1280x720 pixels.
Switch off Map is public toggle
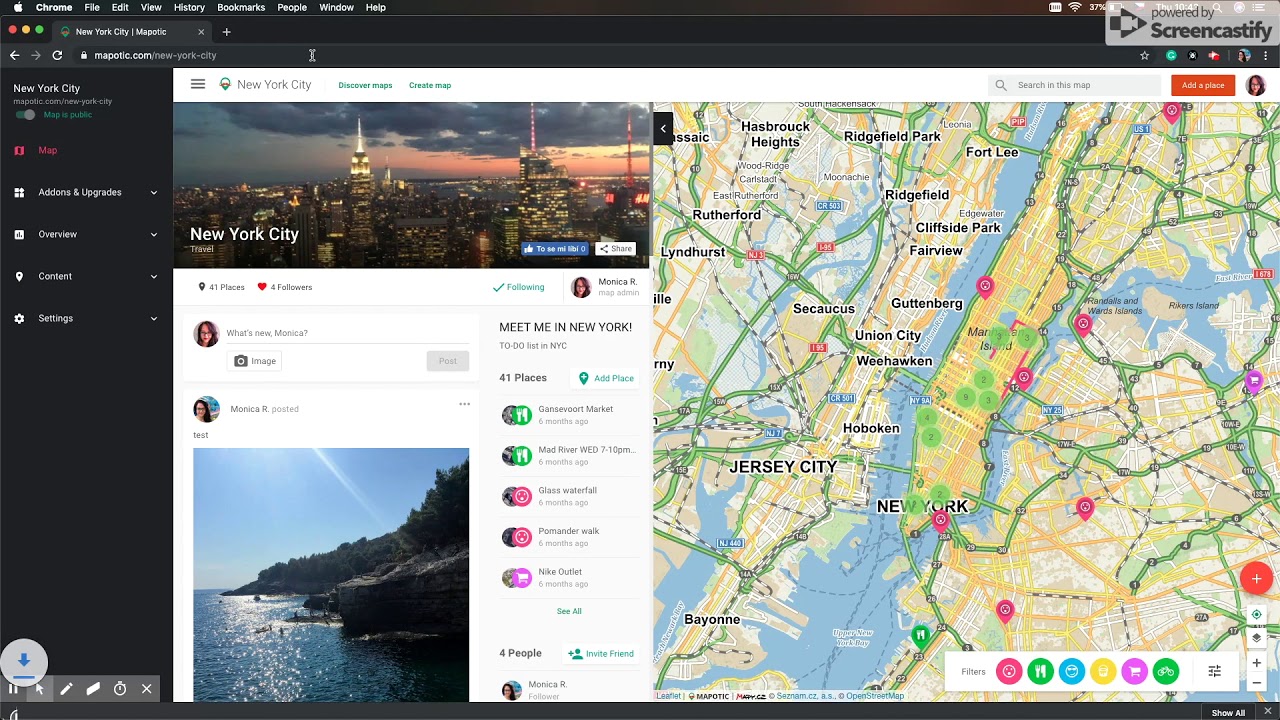coord(26,115)
